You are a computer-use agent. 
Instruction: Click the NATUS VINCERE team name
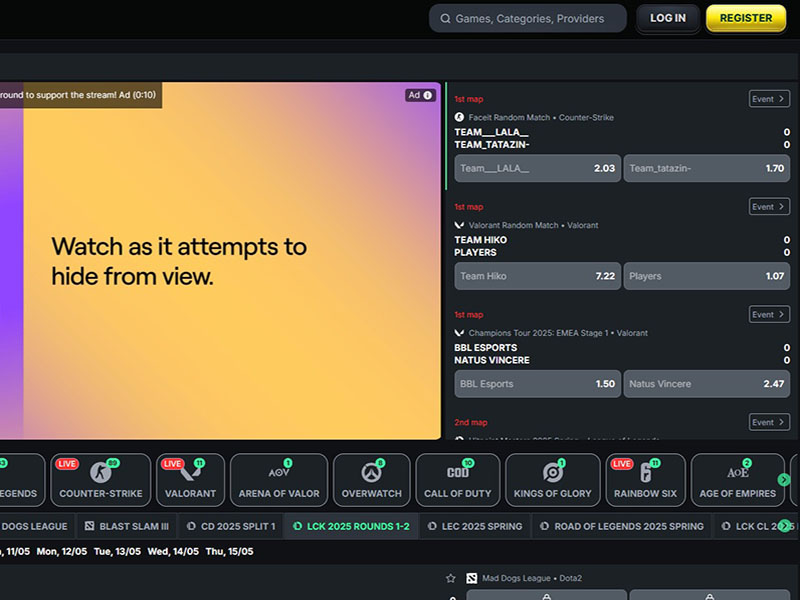pos(492,360)
